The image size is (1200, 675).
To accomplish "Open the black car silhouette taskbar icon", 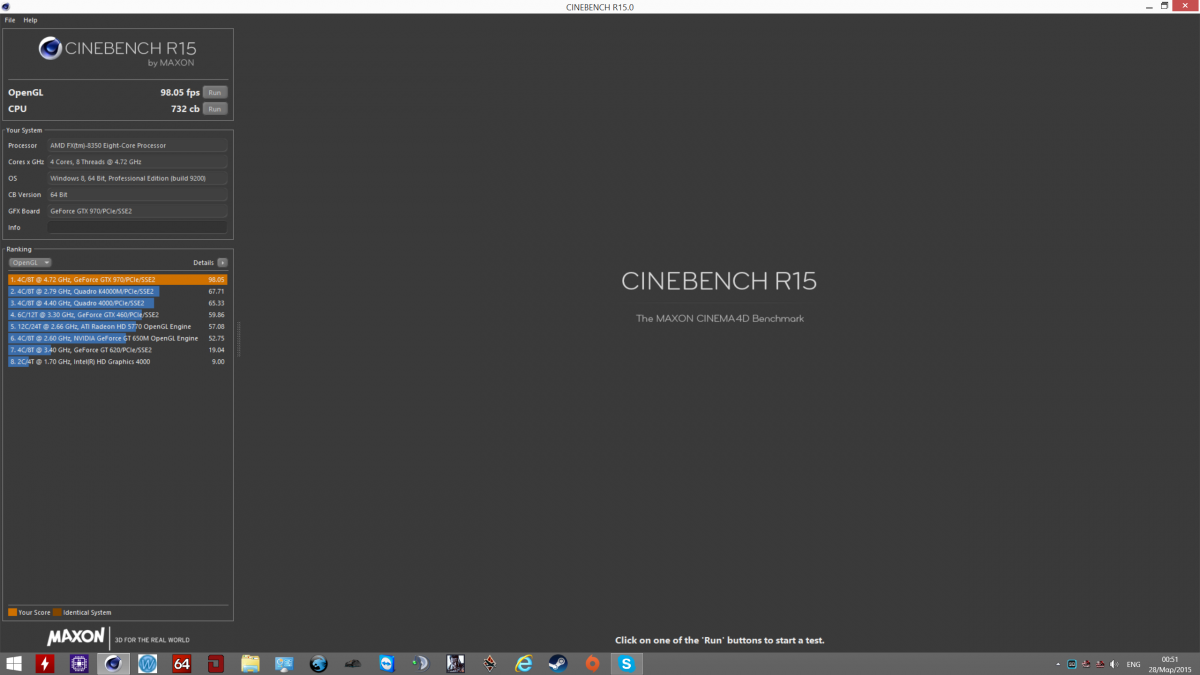I will coord(352,663).
